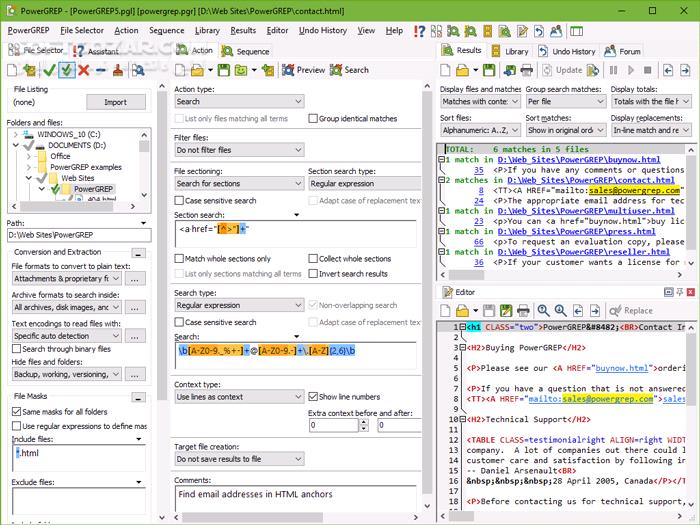Switch to the Sequence tab
700x525 pixels.
(x=245, y=51)
